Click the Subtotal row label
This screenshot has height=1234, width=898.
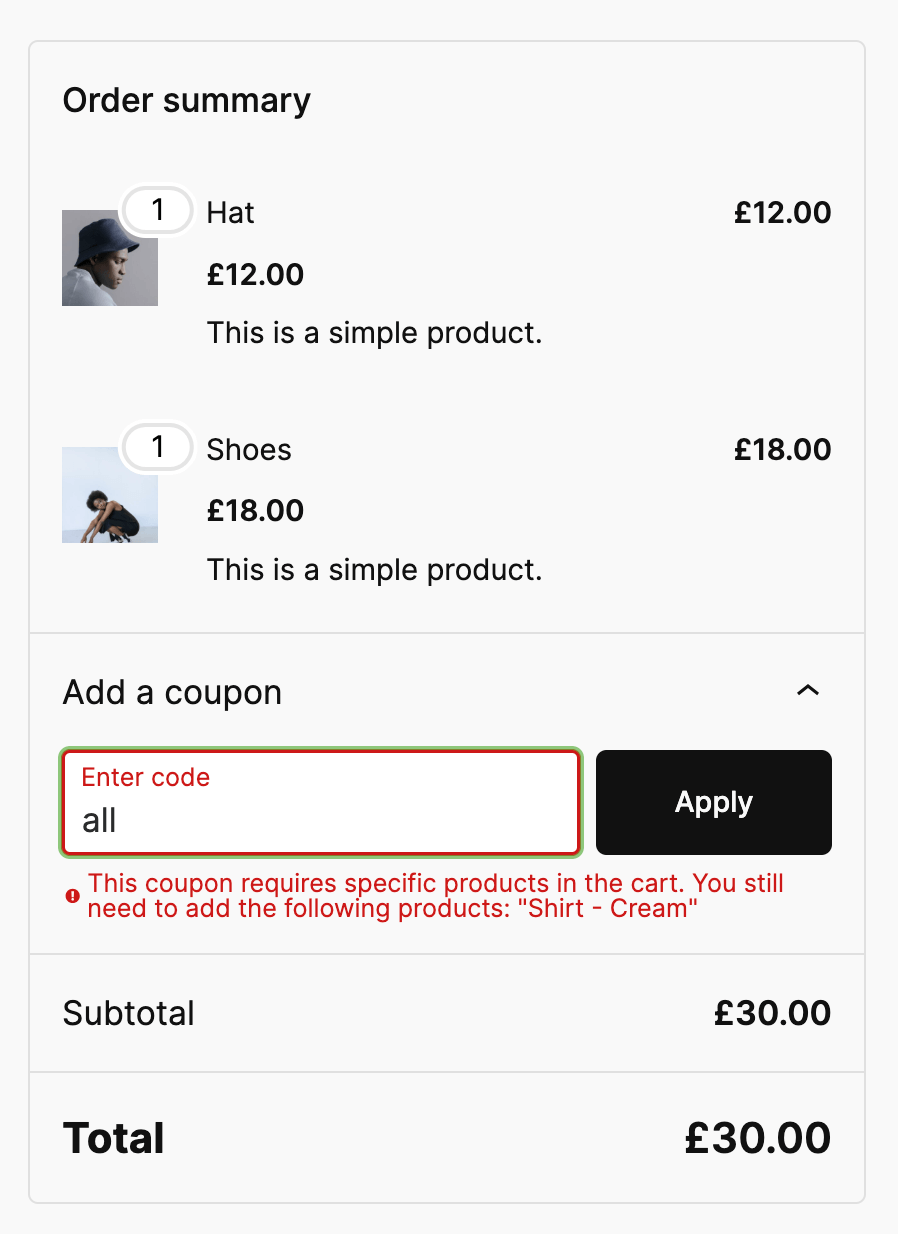click(x=128, y=1013)
